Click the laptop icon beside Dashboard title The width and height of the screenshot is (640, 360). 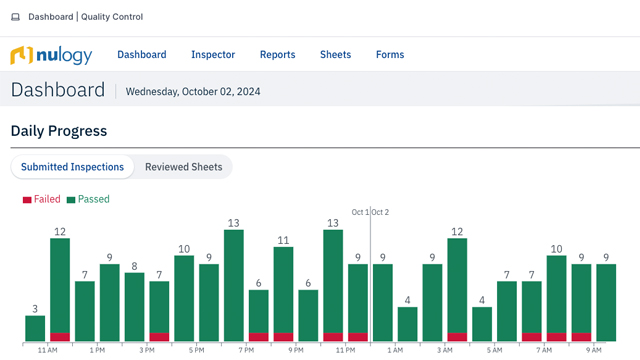(x=16, y=17)
